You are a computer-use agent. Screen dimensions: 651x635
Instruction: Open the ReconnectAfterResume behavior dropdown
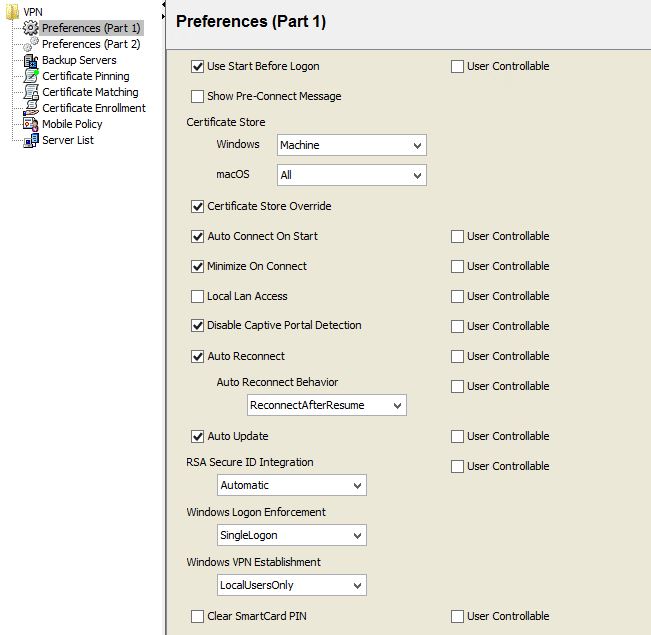click(x=327, y=405)
